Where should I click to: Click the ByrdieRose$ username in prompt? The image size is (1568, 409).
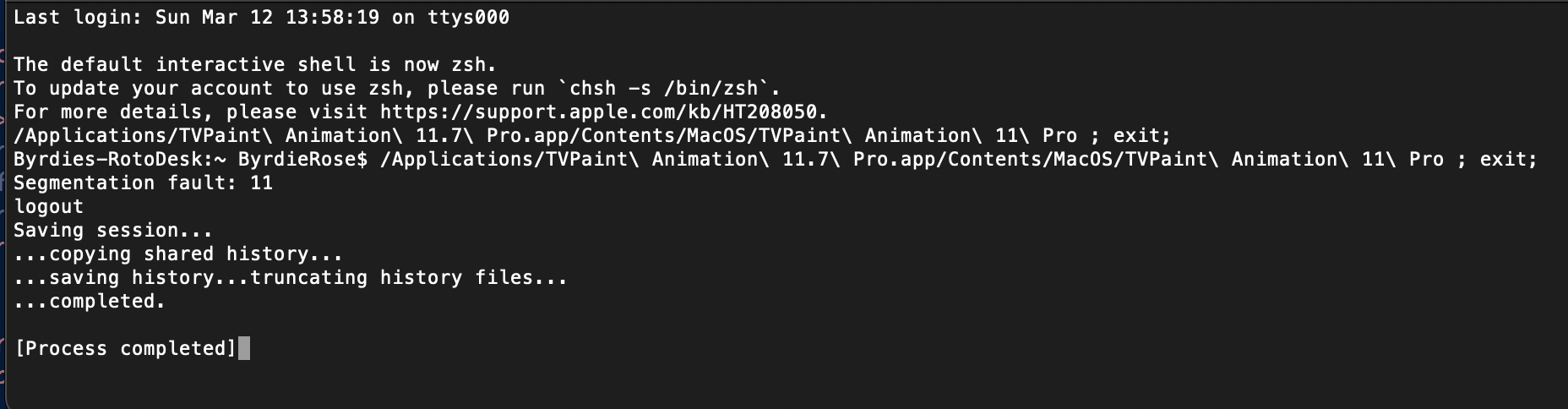tap(302, 159)
